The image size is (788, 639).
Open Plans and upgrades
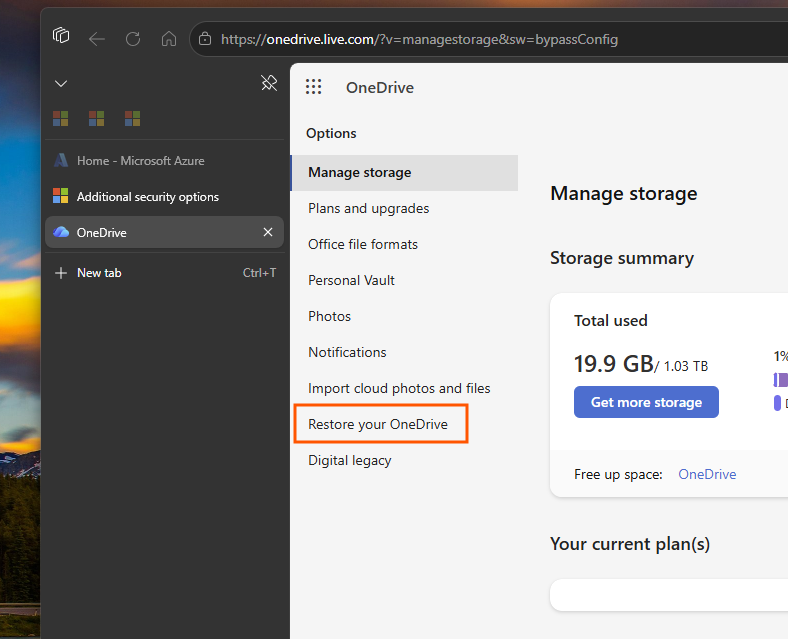click(368, 208)
